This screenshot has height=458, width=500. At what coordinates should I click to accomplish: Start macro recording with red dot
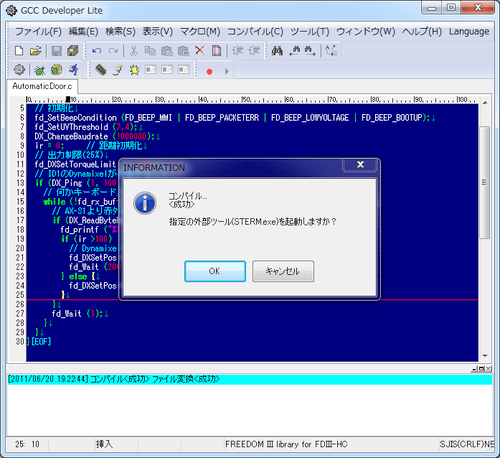click(209, 71)
